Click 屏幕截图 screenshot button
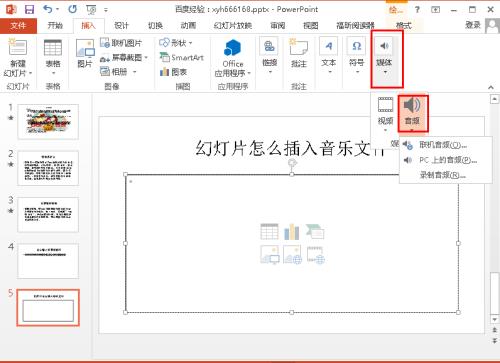Viewport: 500px width, 363px height. (x=121, y=58)
